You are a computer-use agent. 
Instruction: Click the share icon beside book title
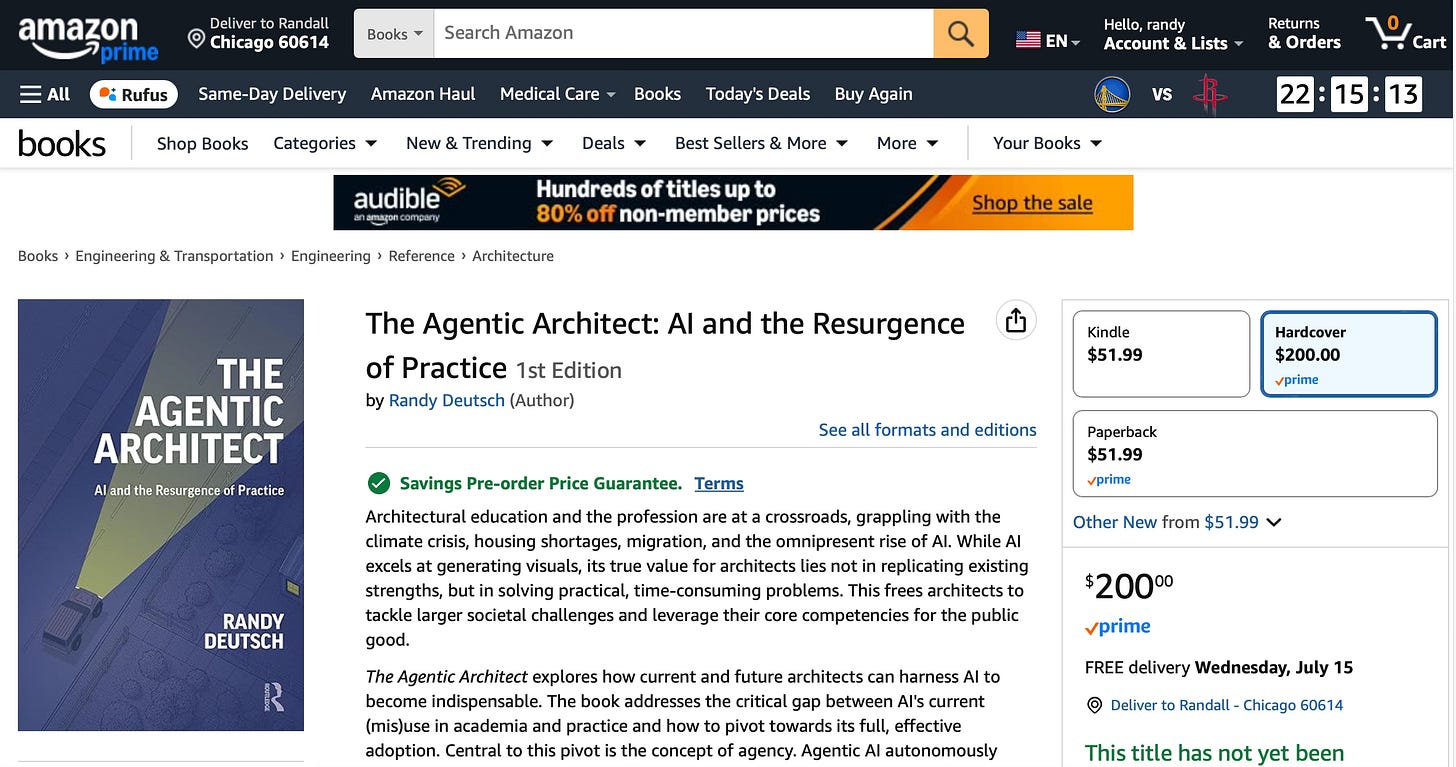(1016, 320)
